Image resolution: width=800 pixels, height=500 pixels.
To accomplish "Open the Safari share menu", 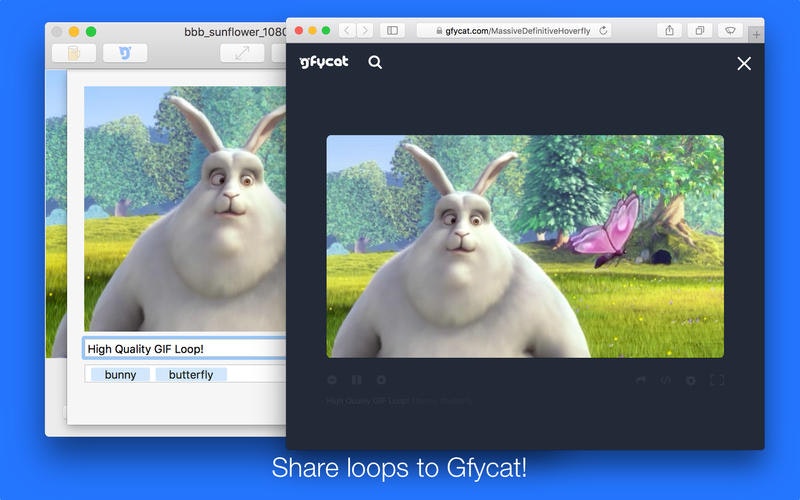I will click(x=669, y=31).
